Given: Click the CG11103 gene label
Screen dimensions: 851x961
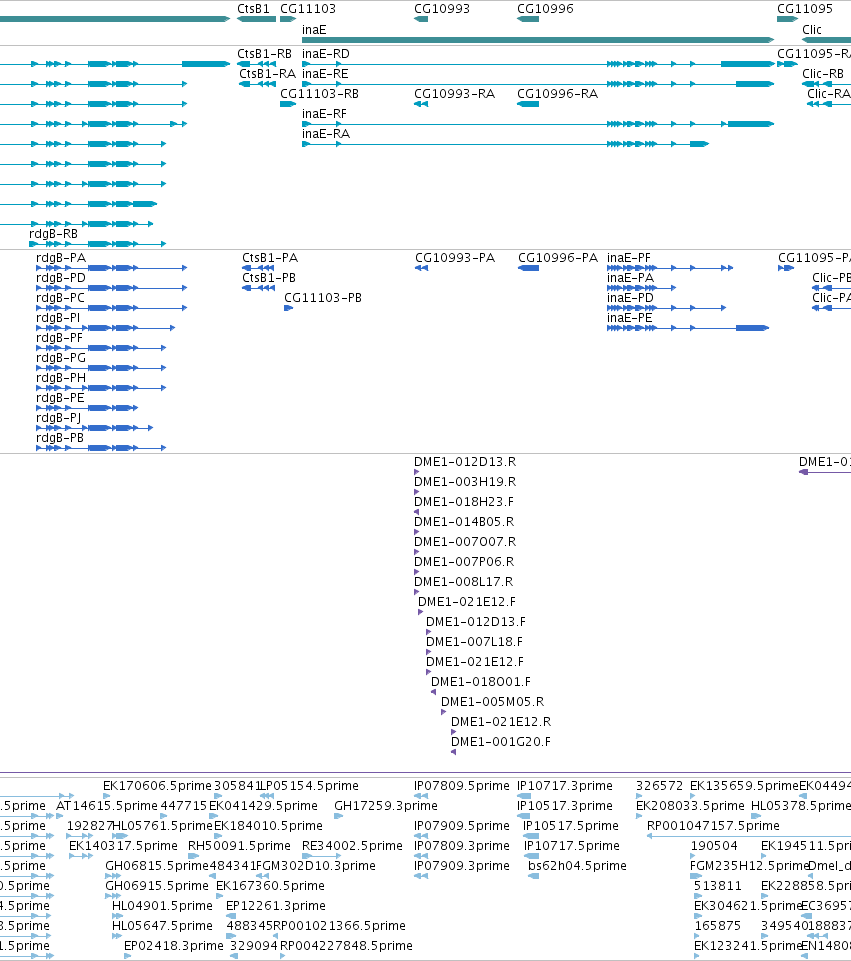Looking at the screenshot, I should 308,9.
